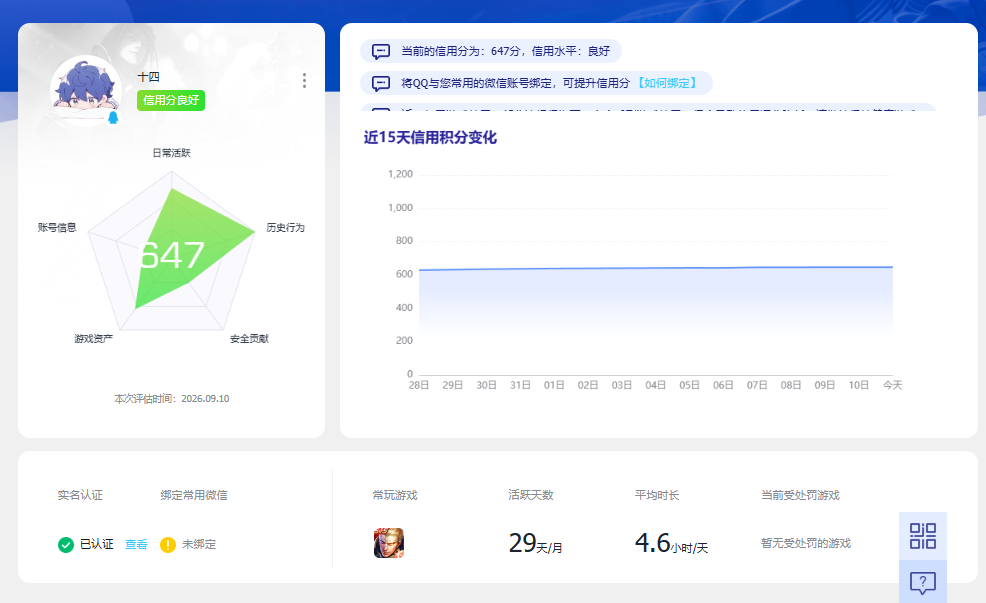Click the 暂无受处罚的游戏 text
Screen dimensions: 986x603
pyautogui.click(x=806, y=543)
